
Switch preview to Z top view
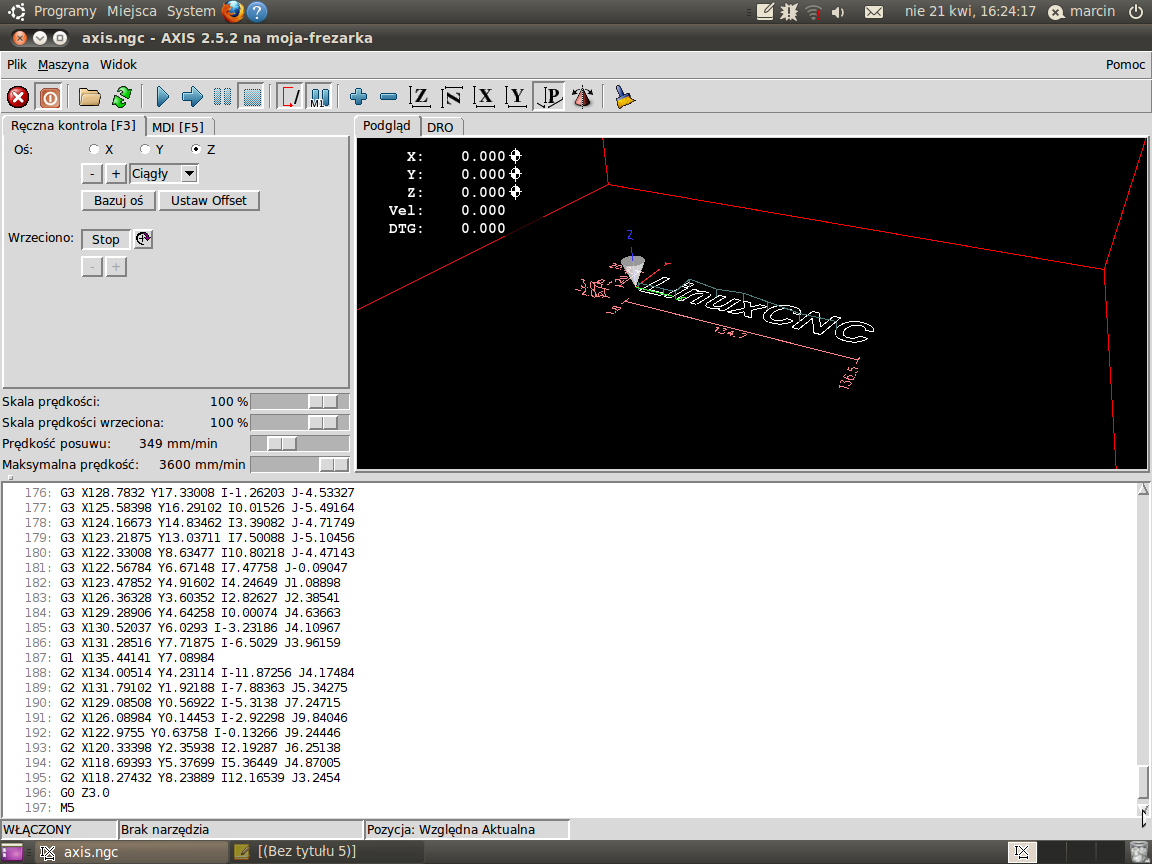(x=420, y=97)
